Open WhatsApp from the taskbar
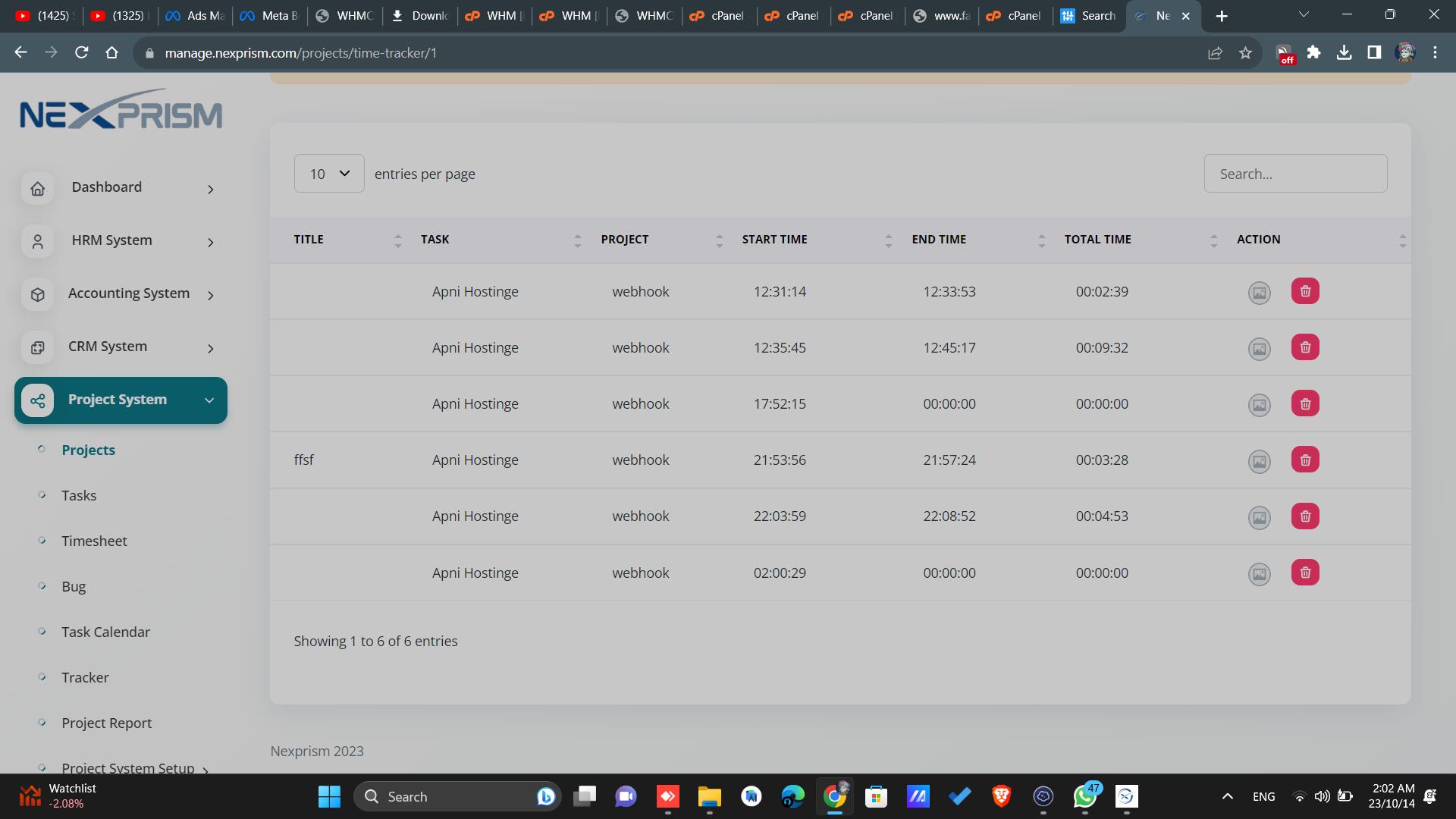 pyautogui.click(x=1084, y=796)
